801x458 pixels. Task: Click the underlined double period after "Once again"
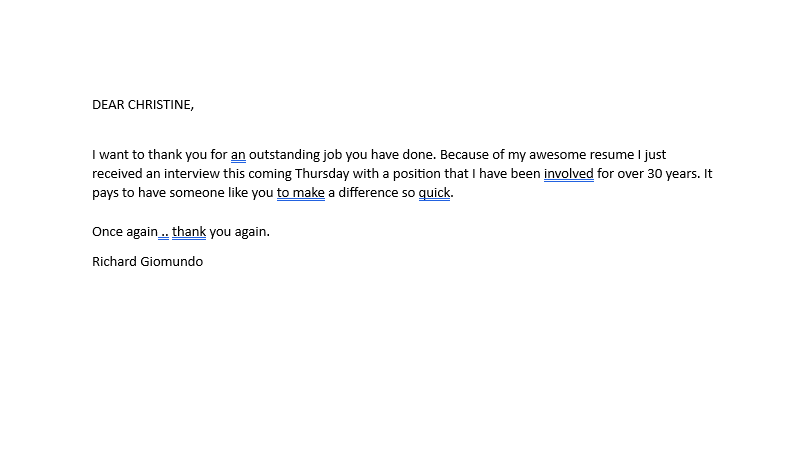coord(164,232)
